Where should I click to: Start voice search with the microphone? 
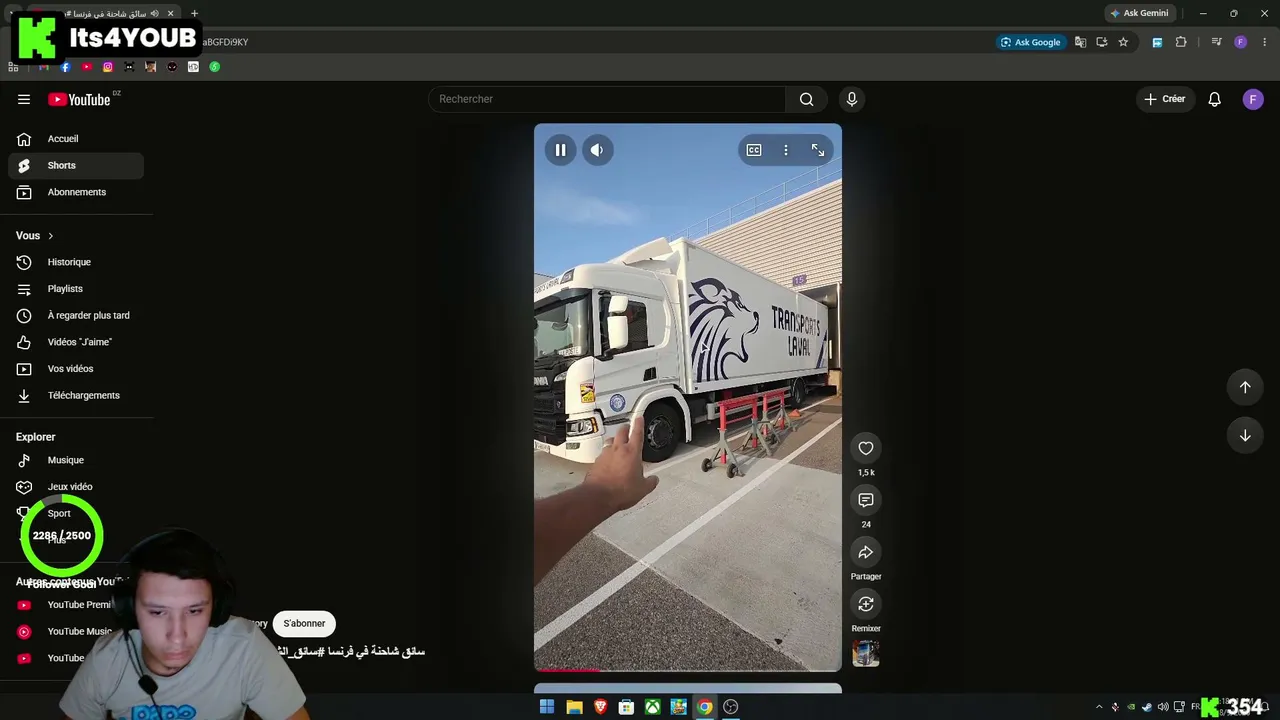pos(852,99)
